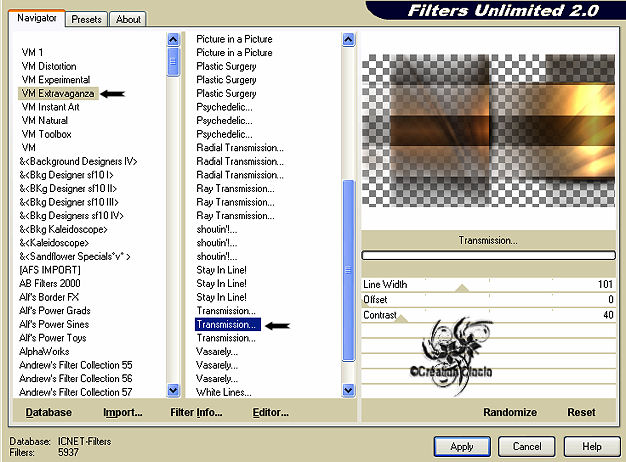Click the Contrast slider handle

coord(401,317)
